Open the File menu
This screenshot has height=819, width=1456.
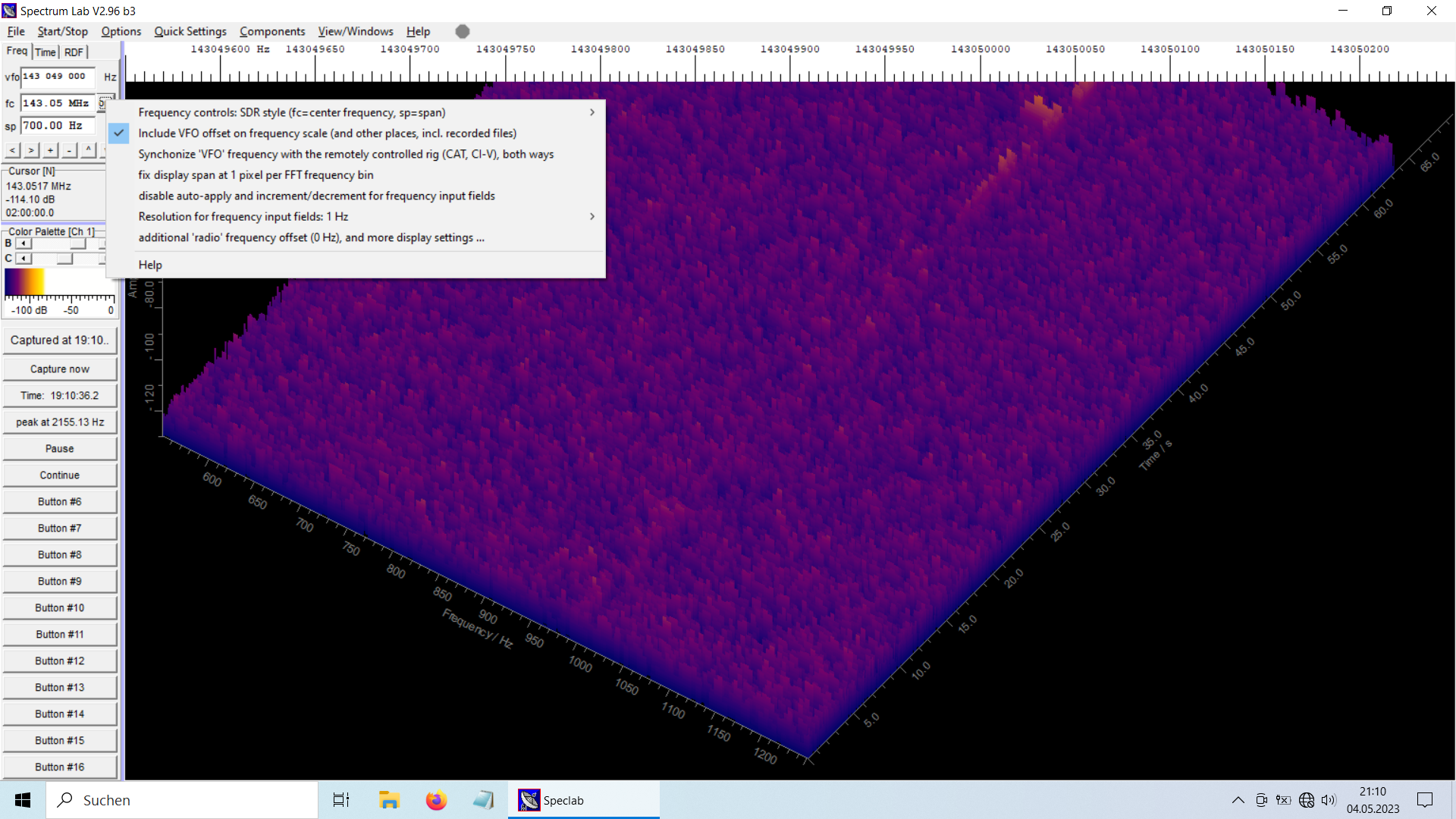click(16, 31)
